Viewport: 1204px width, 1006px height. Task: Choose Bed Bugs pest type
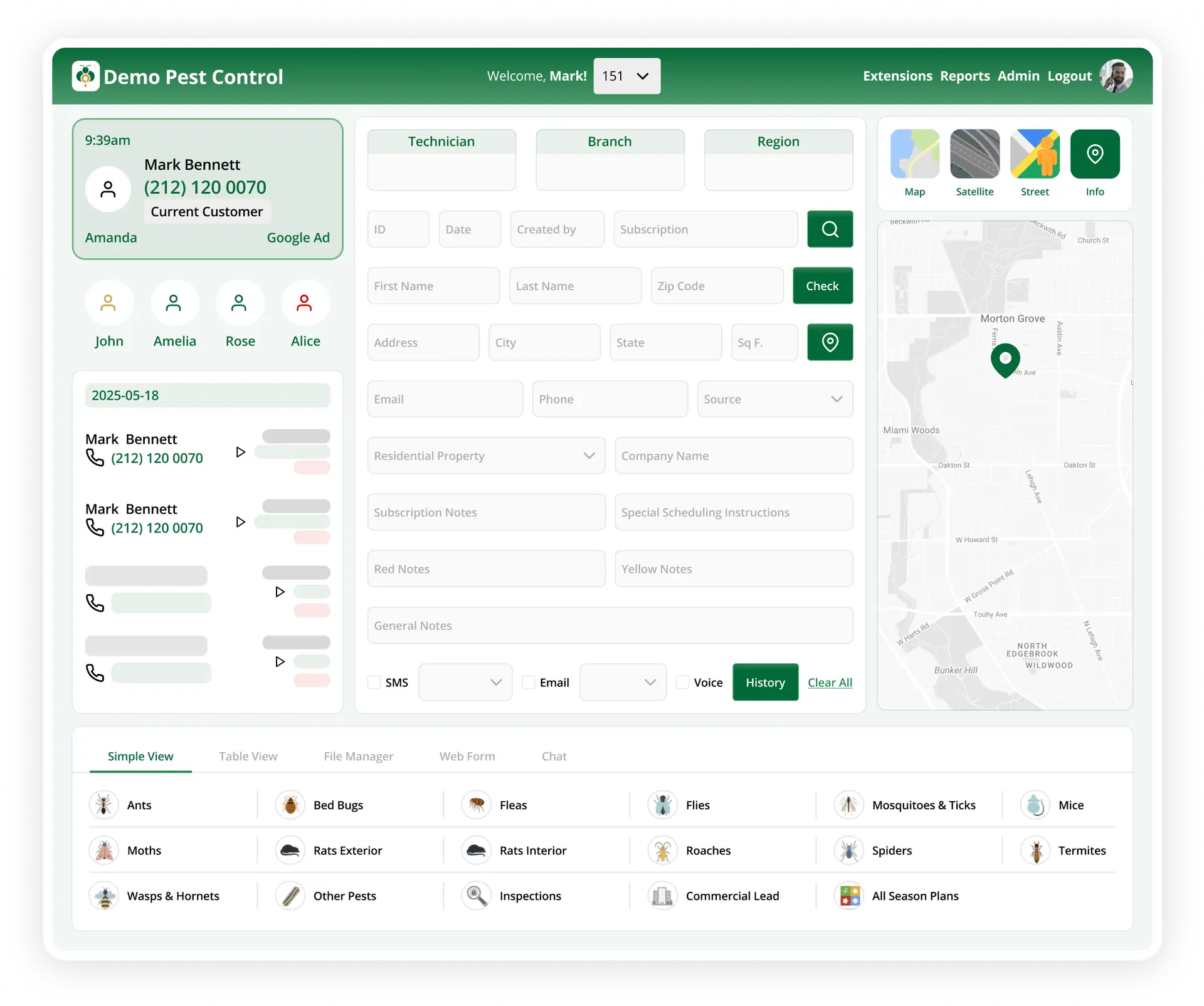290,805
